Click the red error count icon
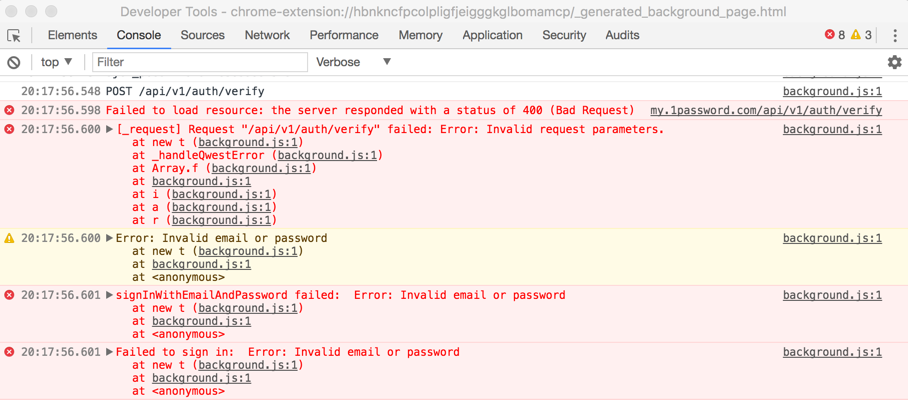 coord(830,35)
